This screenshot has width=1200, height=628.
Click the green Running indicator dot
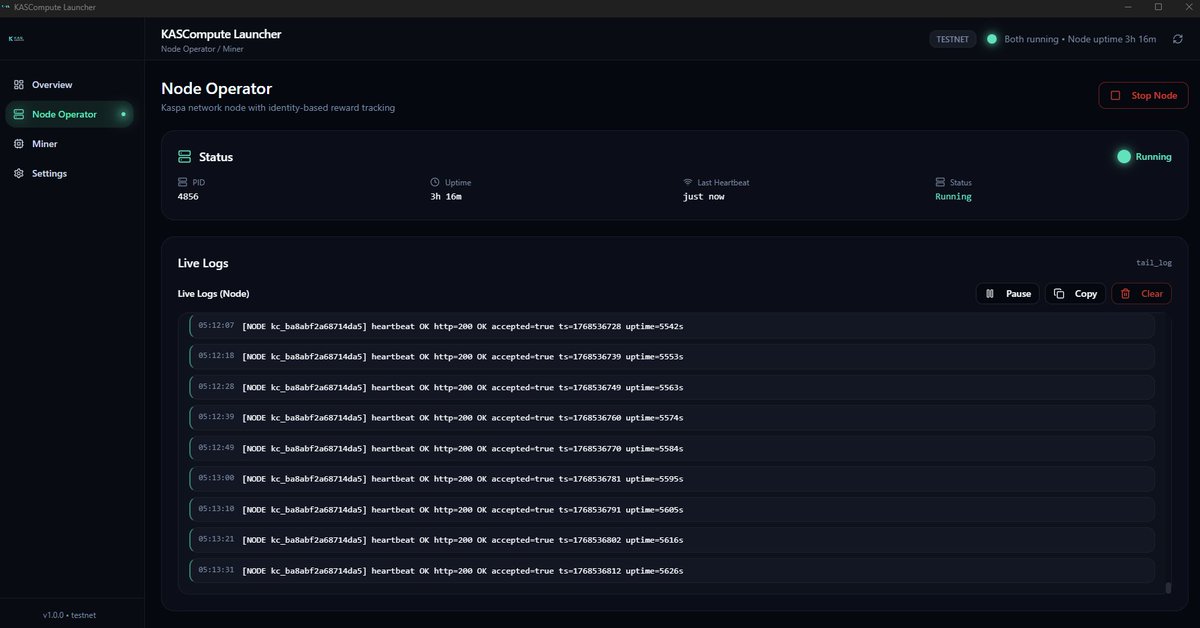pos(1124,157)
